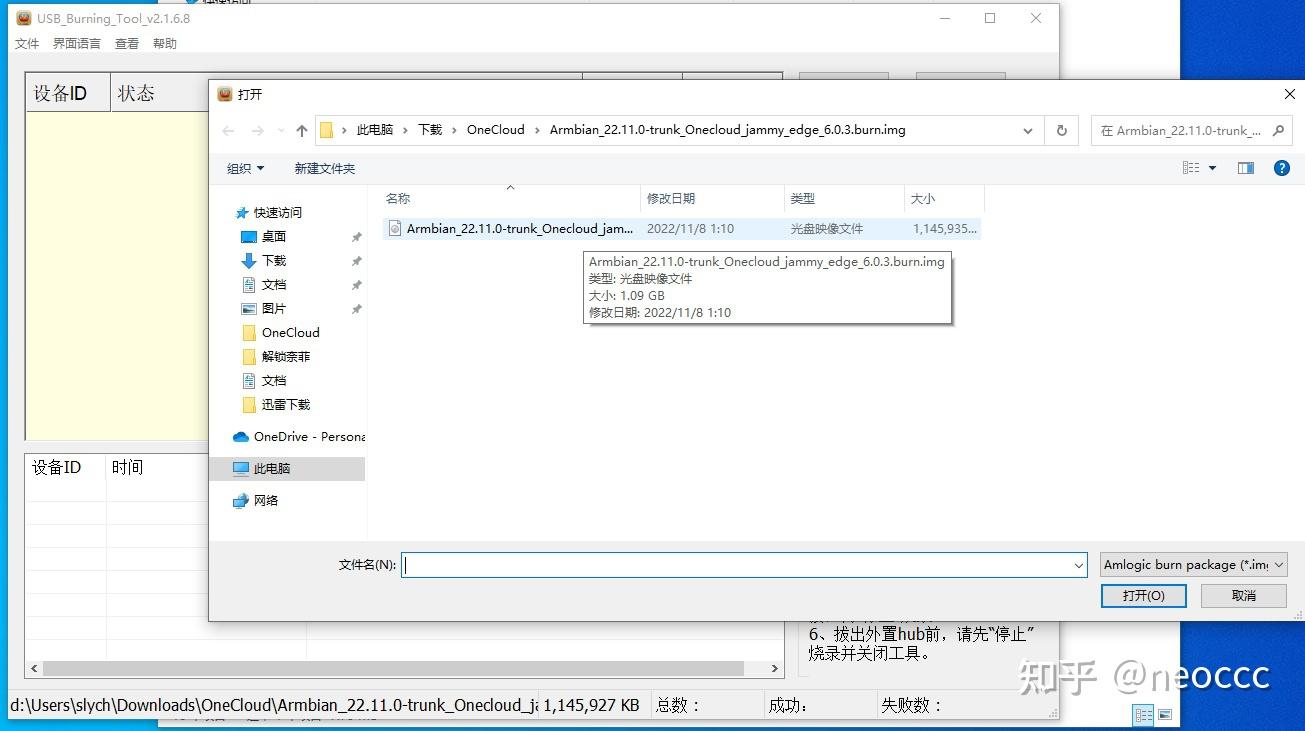
Task: Click 下载 in the address breadcrumb
Action: [430, 130]
